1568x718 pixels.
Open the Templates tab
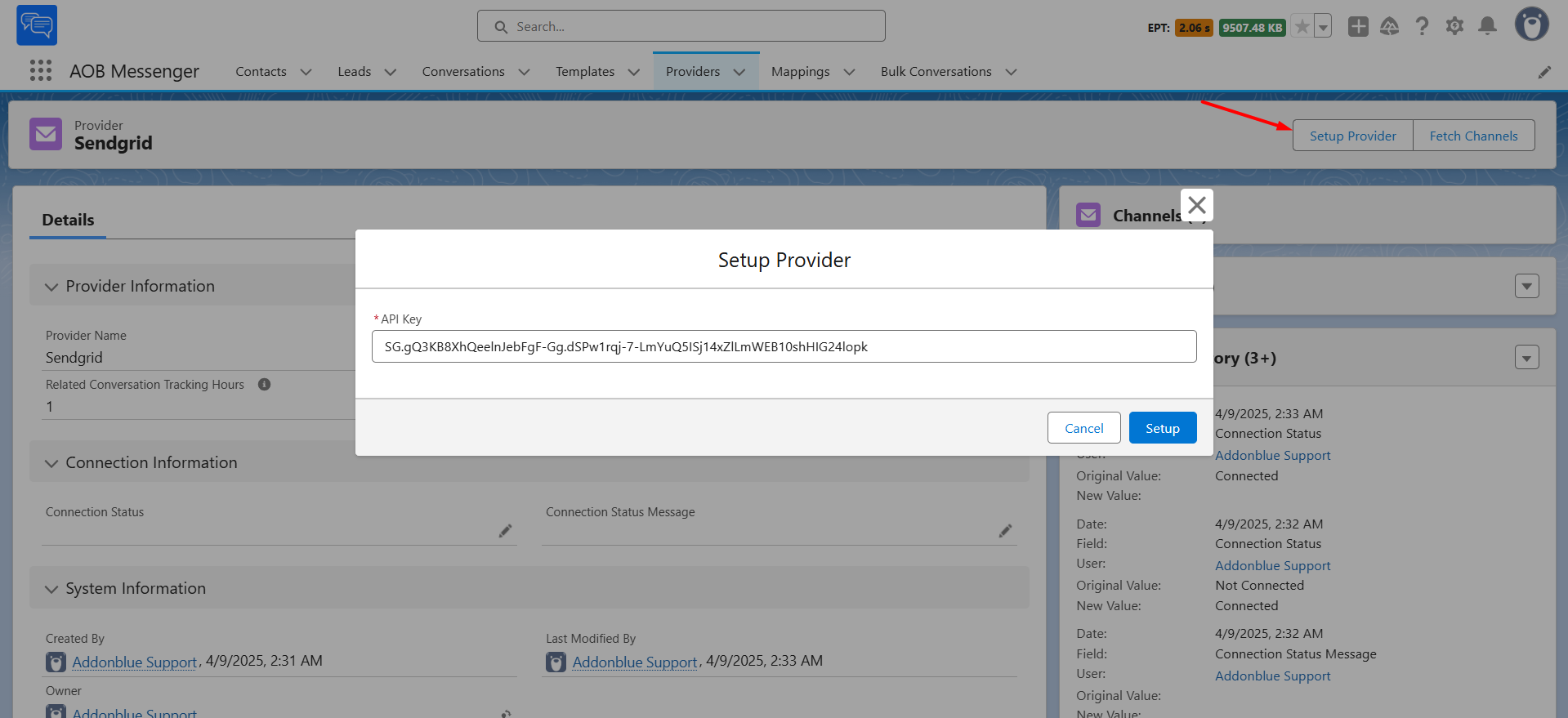pyautogui.click(x=585, y=72)
